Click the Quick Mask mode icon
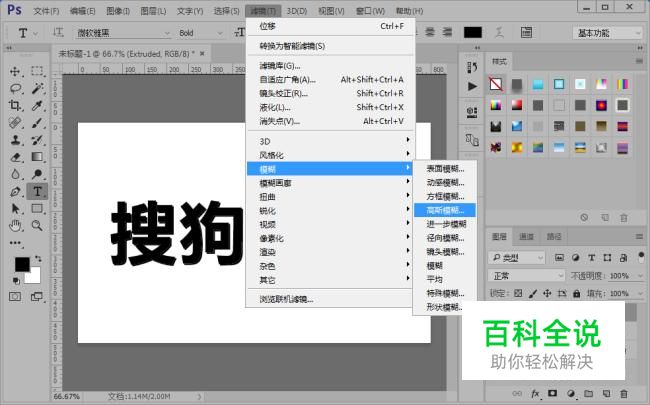650x405 pixels. click(15, 297)
